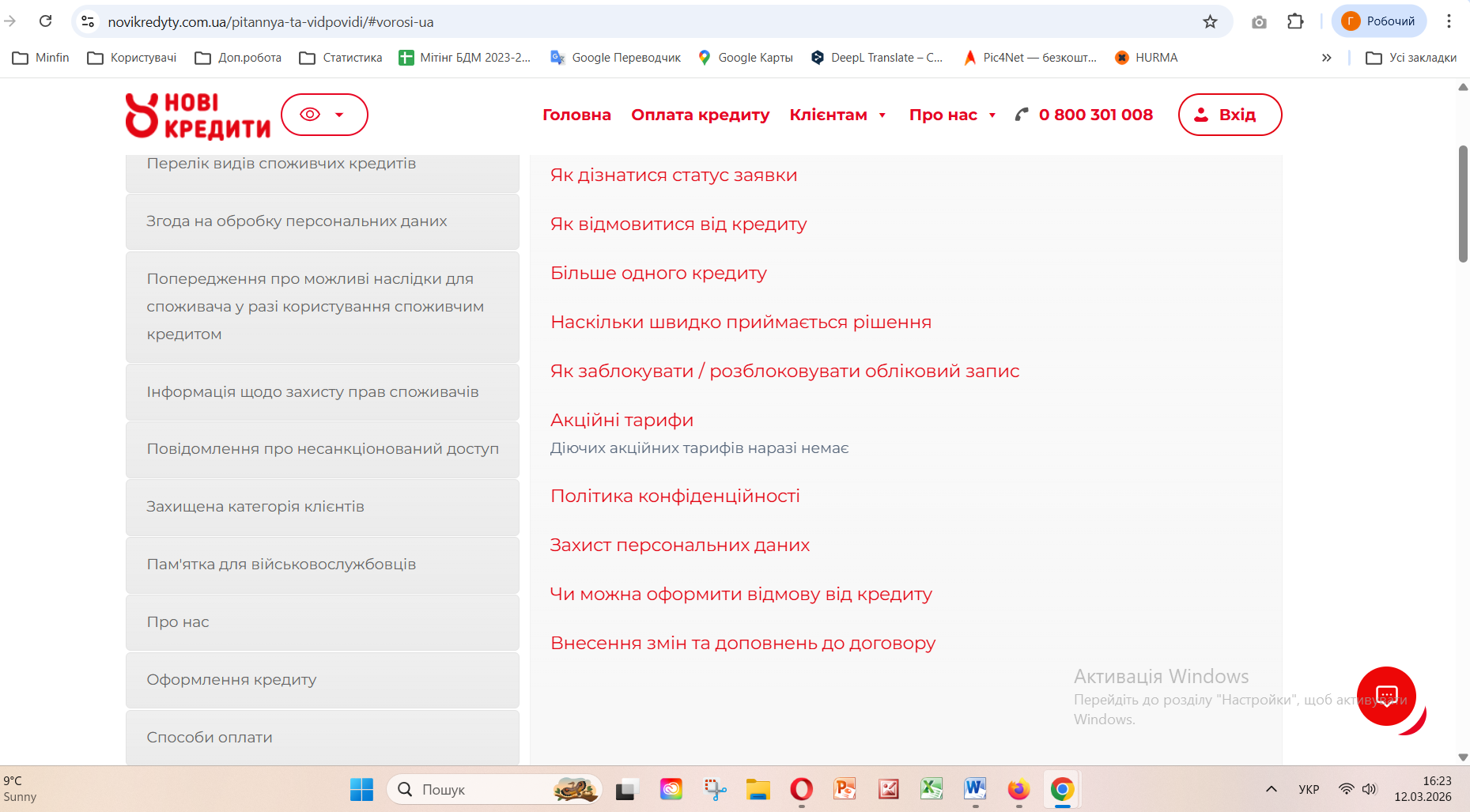Open the Більше одного кредиту question
Screen dimensions: 1470x812
coord(659,273)
